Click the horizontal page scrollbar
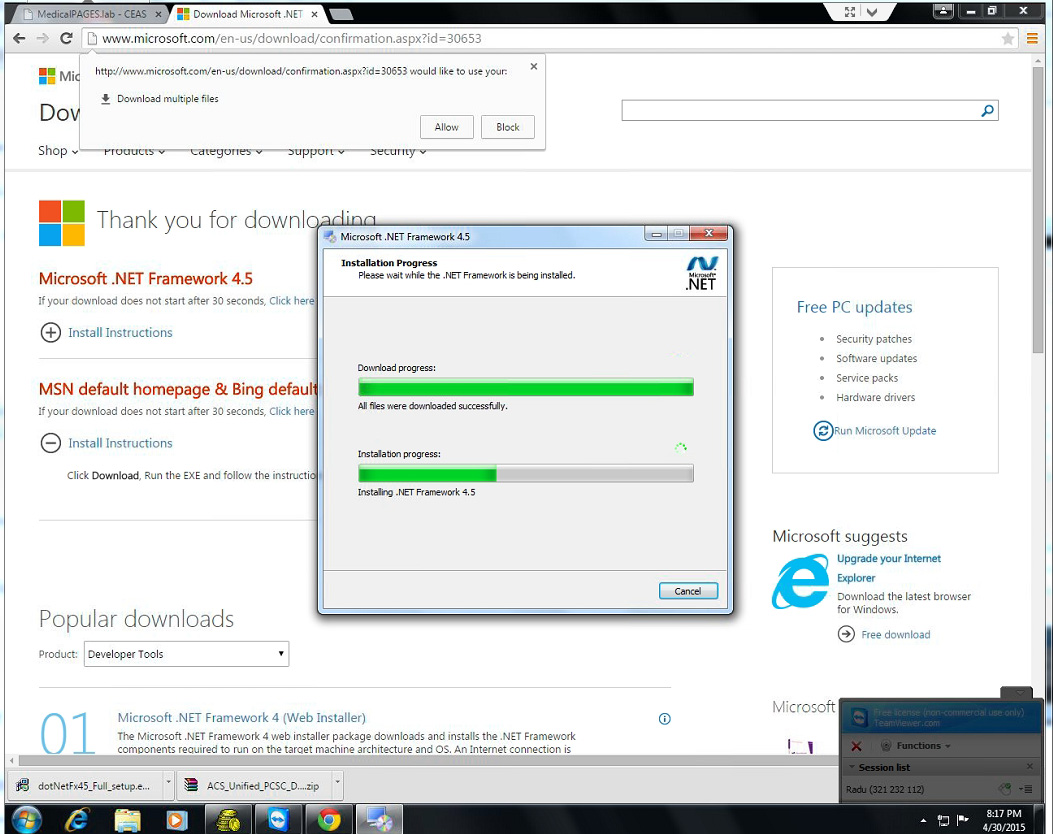The height and width of the screenshot is (834, 1053). click(x=430, y=761)
